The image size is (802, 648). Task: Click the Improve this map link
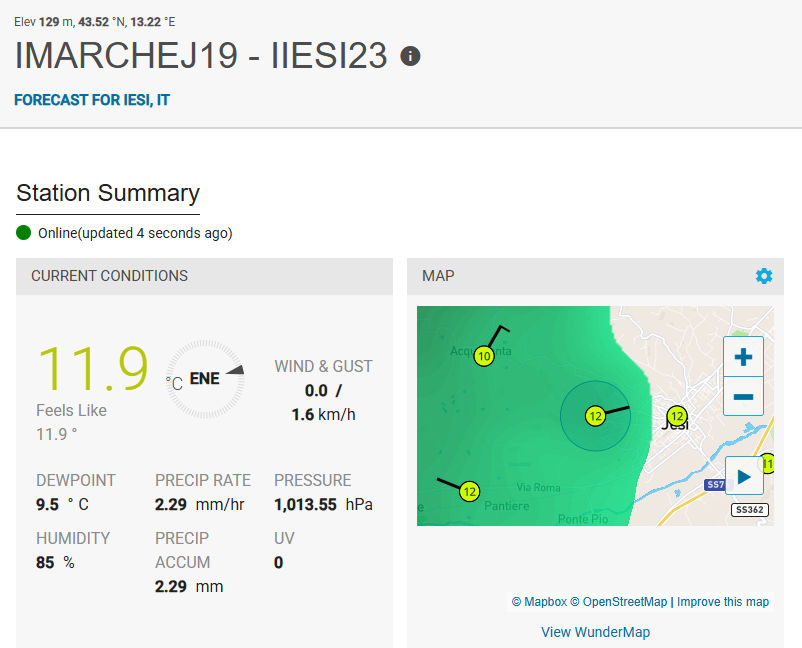click(723, 602)
